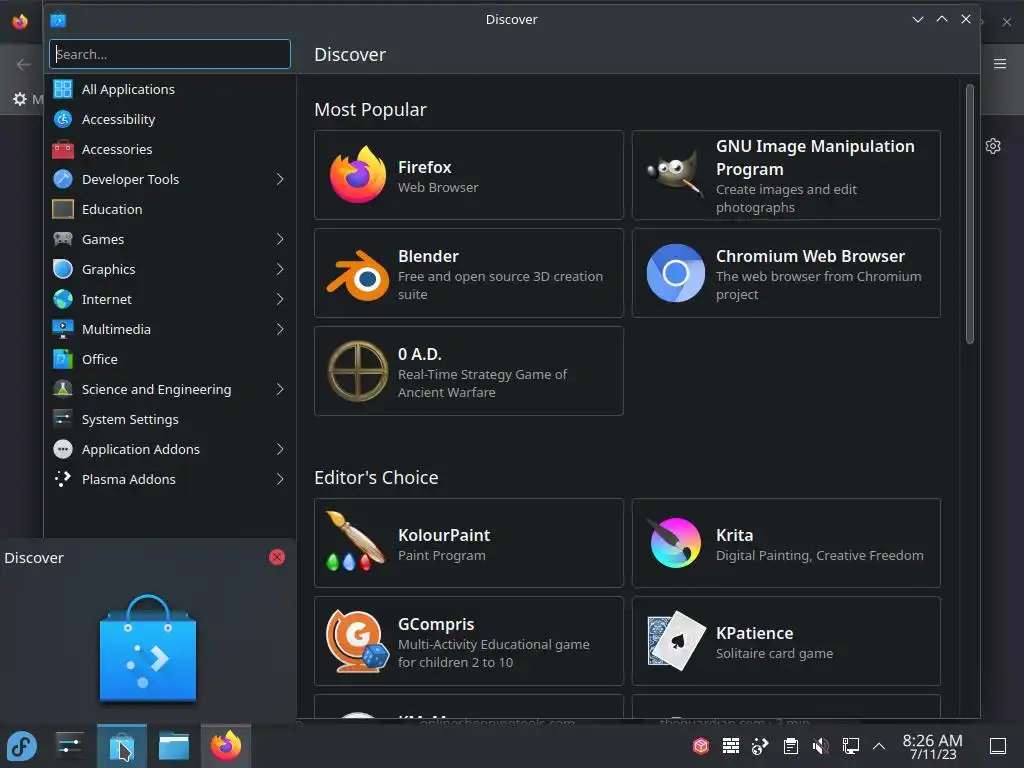Click the Games controller icon
1024x768 pixels.
point(63,239)
